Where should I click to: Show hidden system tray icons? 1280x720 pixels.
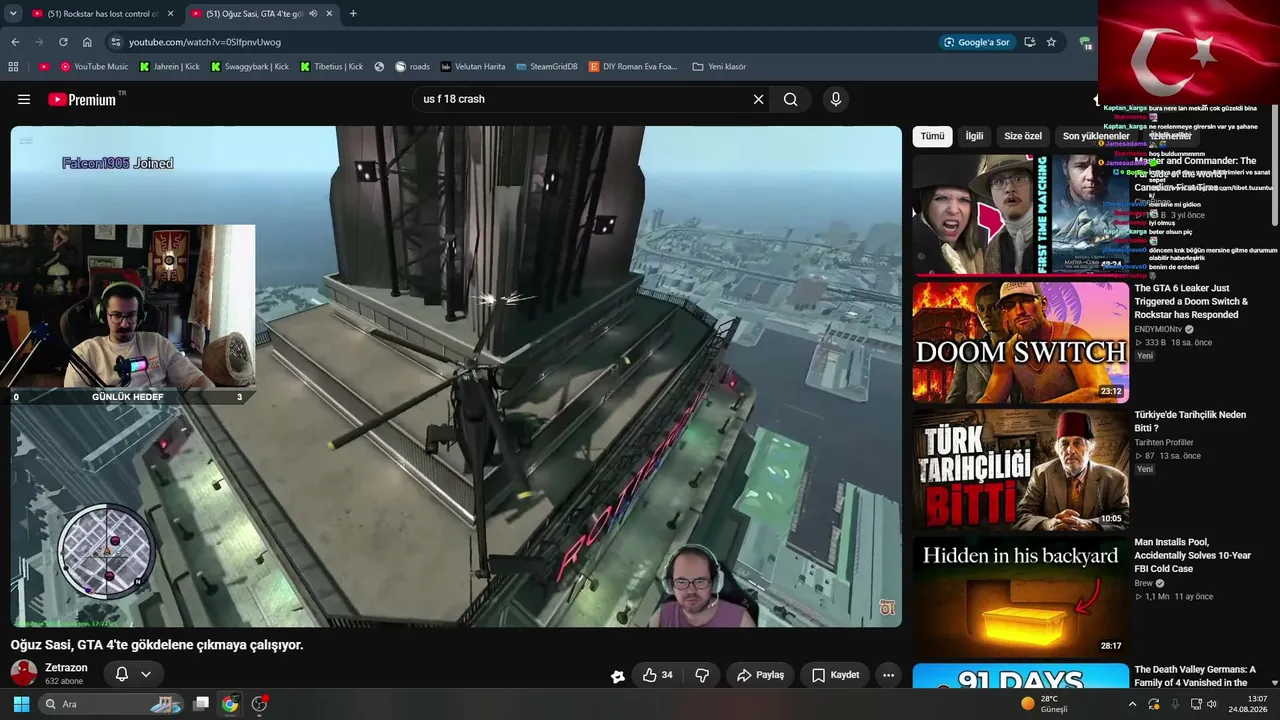1132,704
